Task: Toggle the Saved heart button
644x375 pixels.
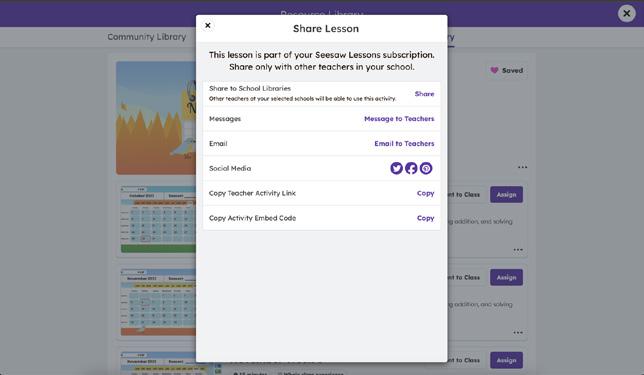Action: [x=507, y=71]
